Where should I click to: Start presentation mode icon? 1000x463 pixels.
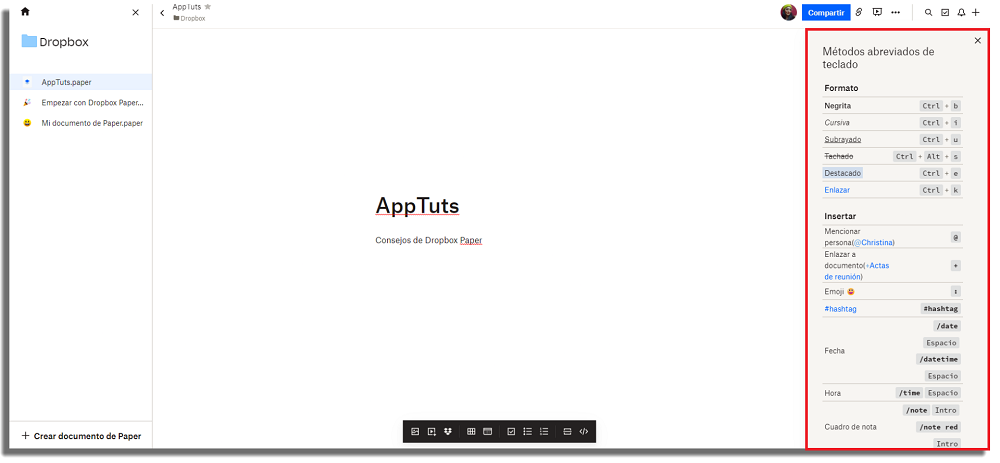[x=878, y=12]
